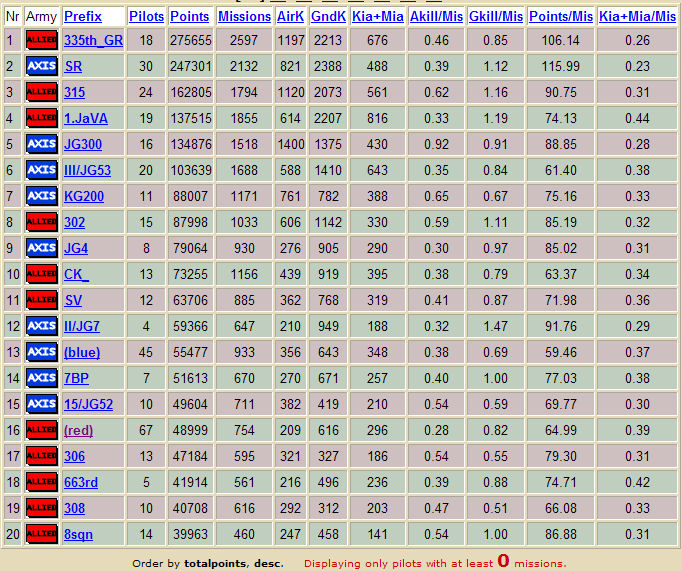Viewport: 682px width, 571px height.
Task: Click the red 0 minimum-missions value
Action: click(x=503, y=561)
